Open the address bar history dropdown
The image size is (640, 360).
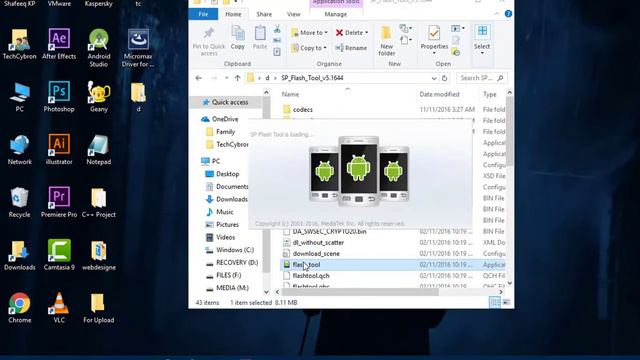433,78
